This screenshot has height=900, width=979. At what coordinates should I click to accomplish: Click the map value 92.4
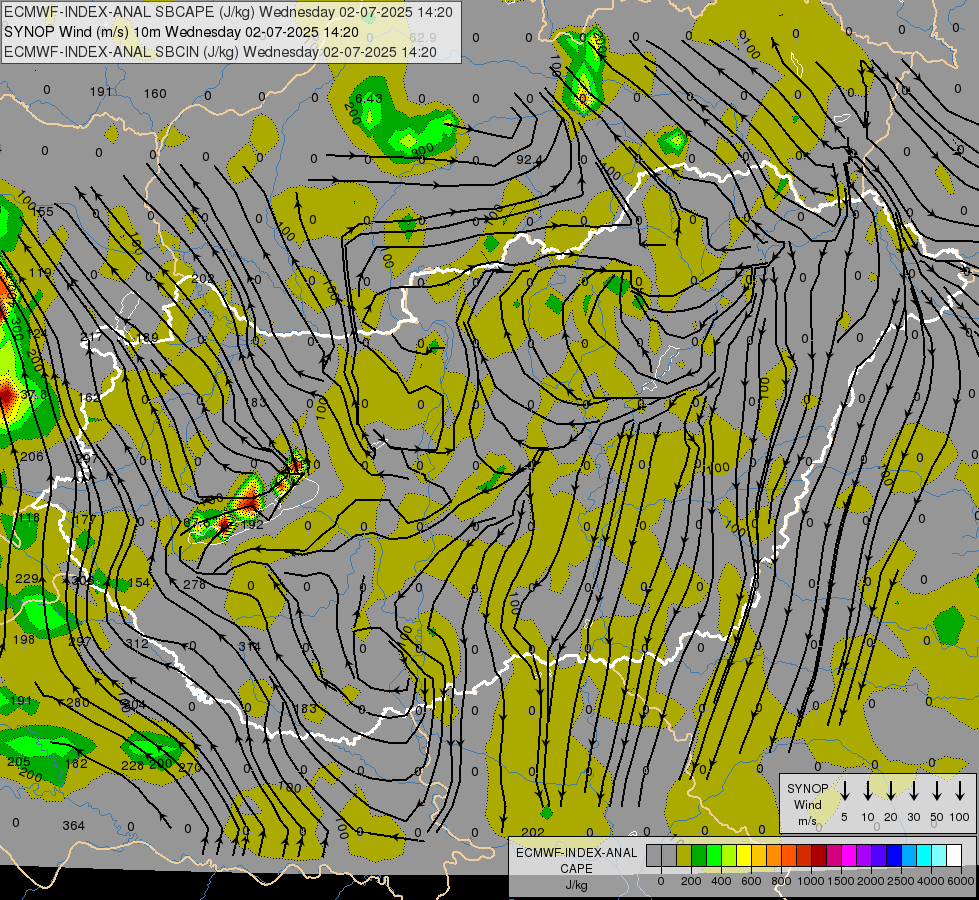529,160
